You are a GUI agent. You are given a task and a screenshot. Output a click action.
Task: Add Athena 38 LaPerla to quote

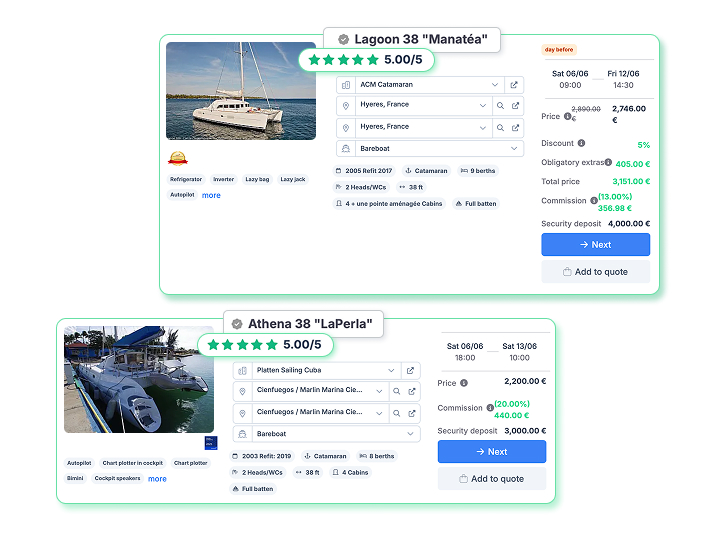pos(491,479)
